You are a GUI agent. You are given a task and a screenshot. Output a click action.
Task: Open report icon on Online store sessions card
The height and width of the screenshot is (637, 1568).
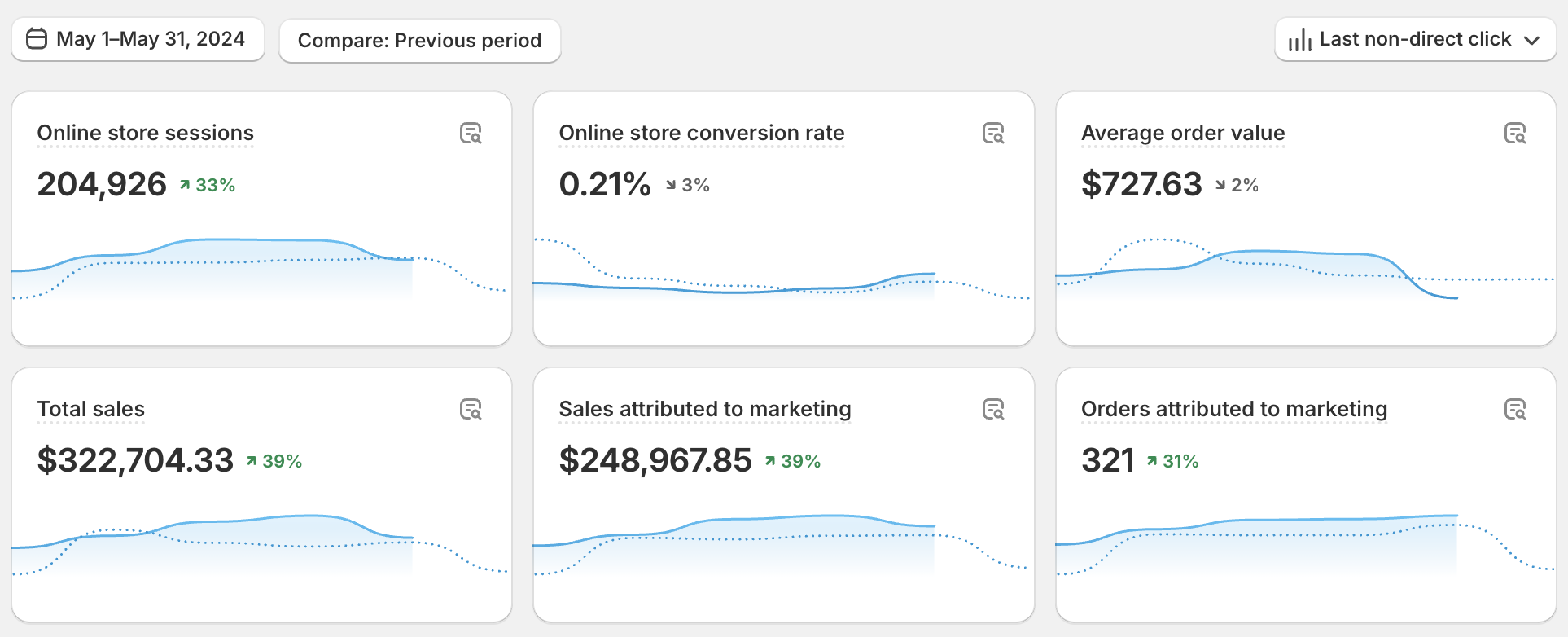click(471, 133)
